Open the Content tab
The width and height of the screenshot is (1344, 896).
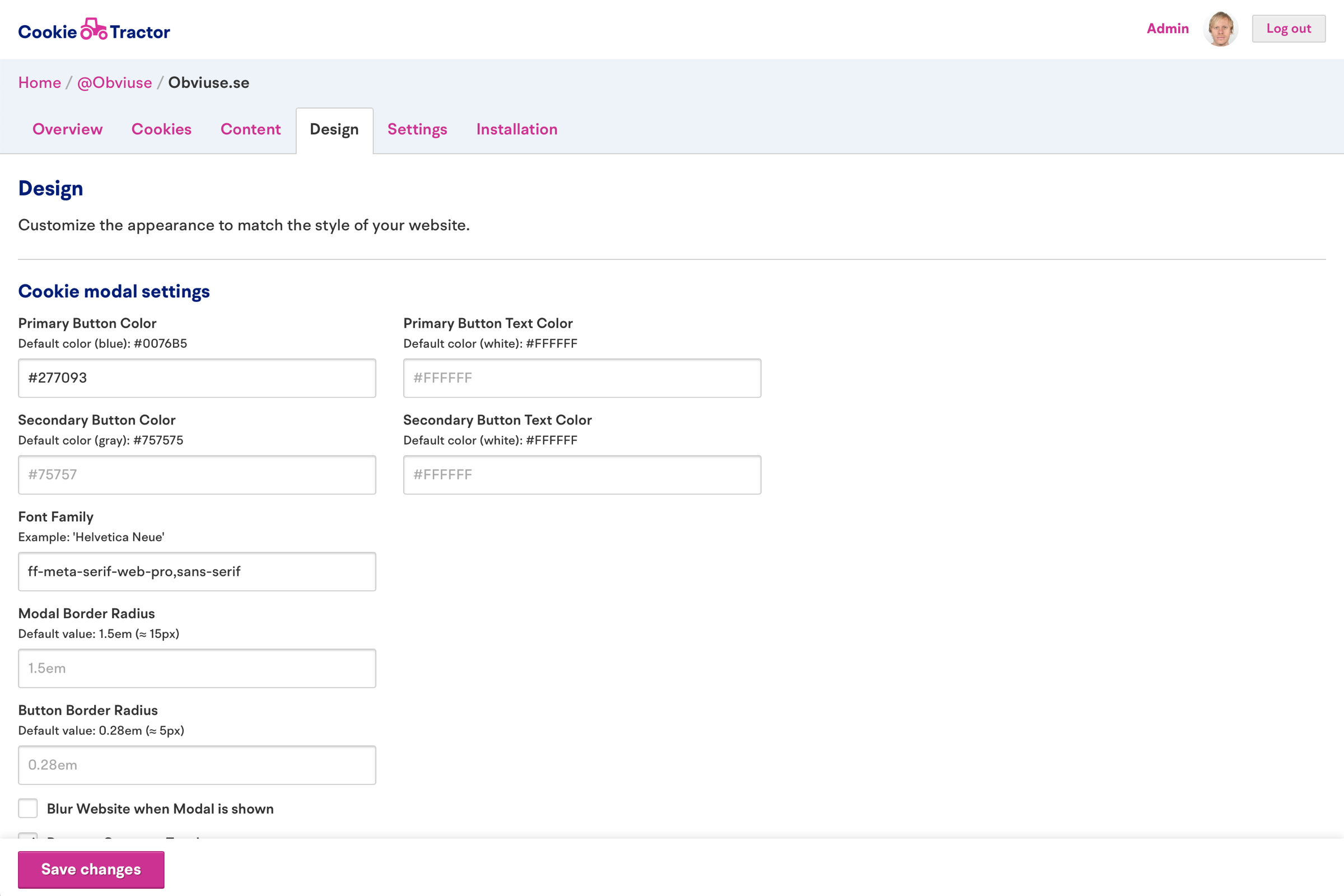click(250, 129)
